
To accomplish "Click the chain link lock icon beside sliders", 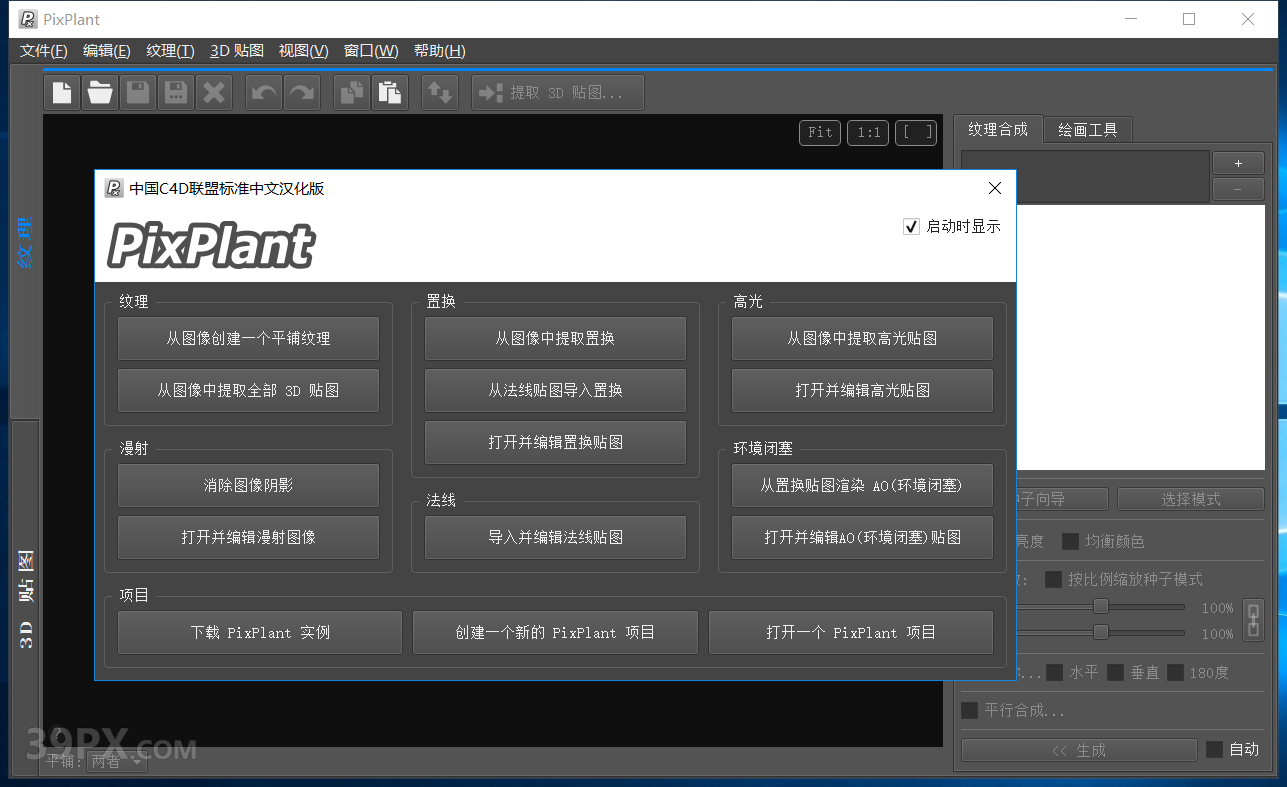I will tap(1253, 620).
